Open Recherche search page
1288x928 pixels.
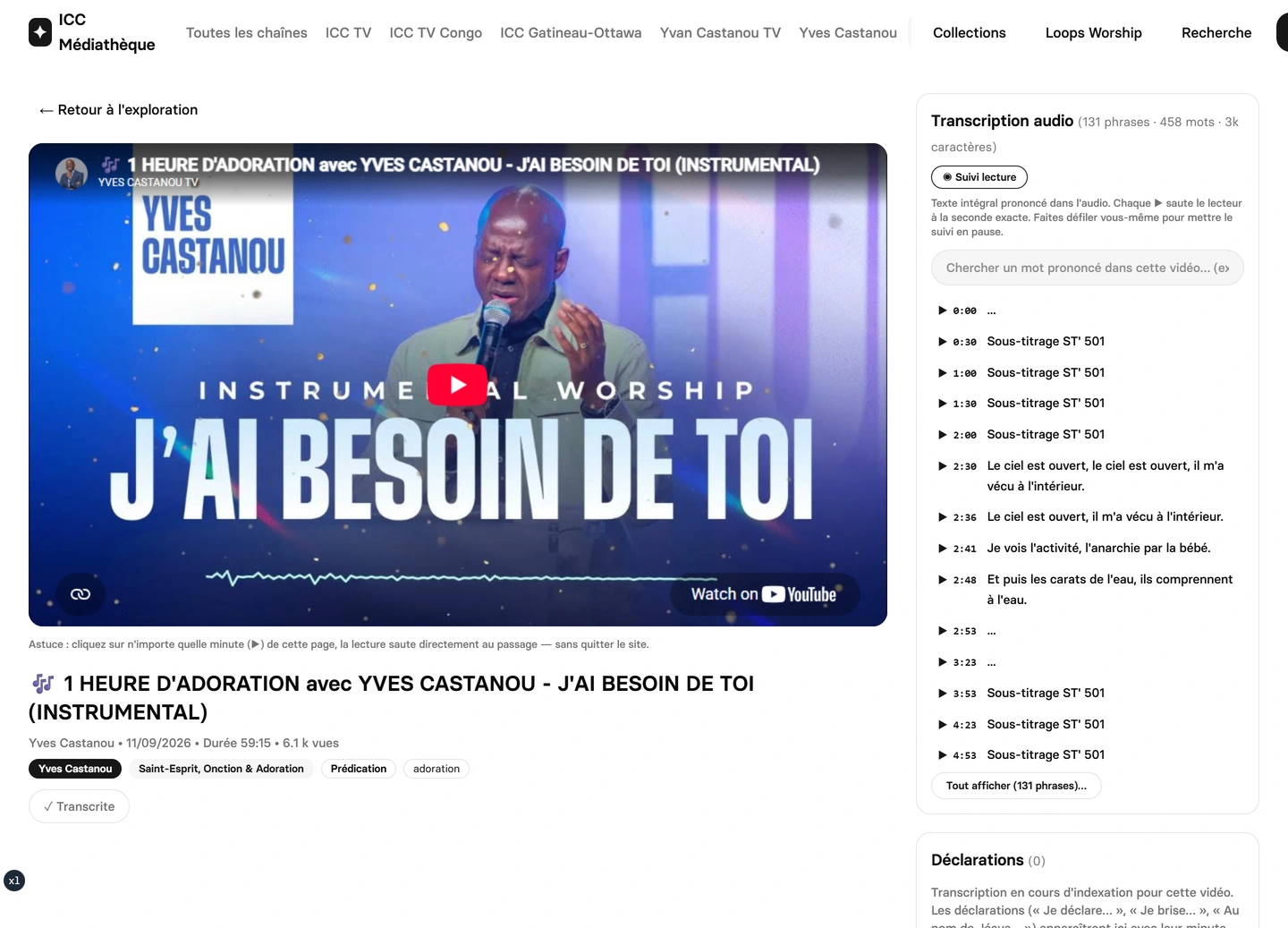1216,32
